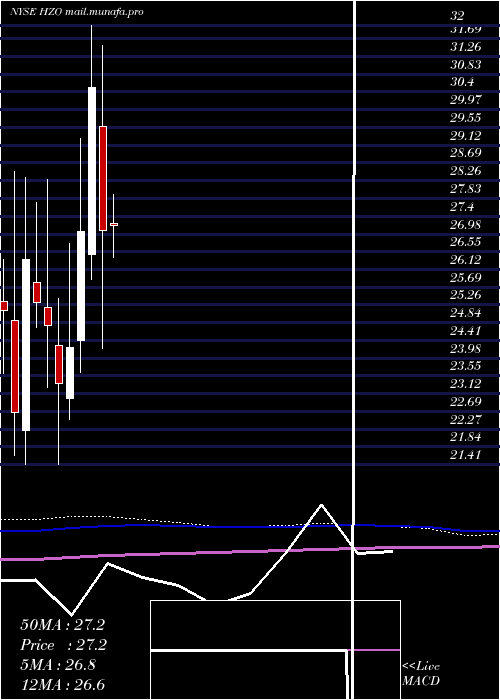The width and height of the screenshot is (500, 700).
Task: Click the peak of the white indicator line
Action: point(321,505)
